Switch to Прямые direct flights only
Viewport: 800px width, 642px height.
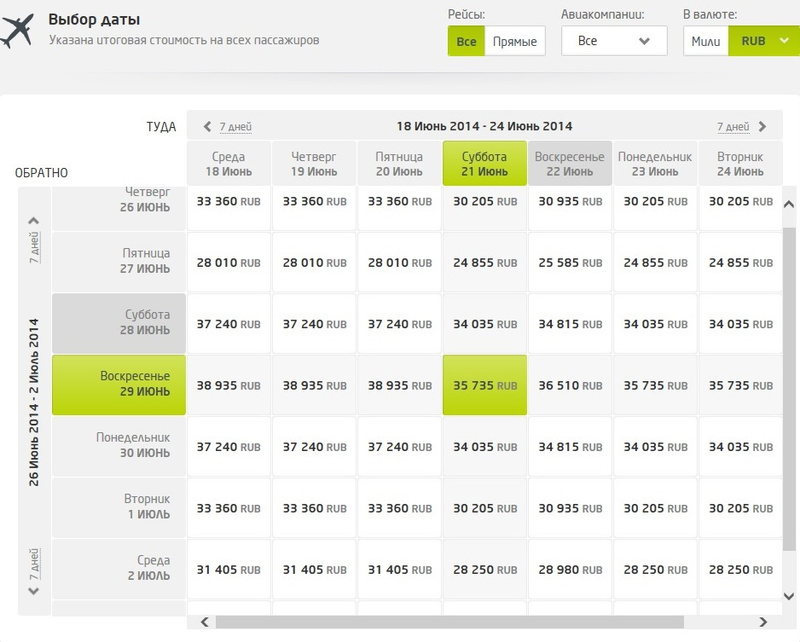[x=515, y=41]
